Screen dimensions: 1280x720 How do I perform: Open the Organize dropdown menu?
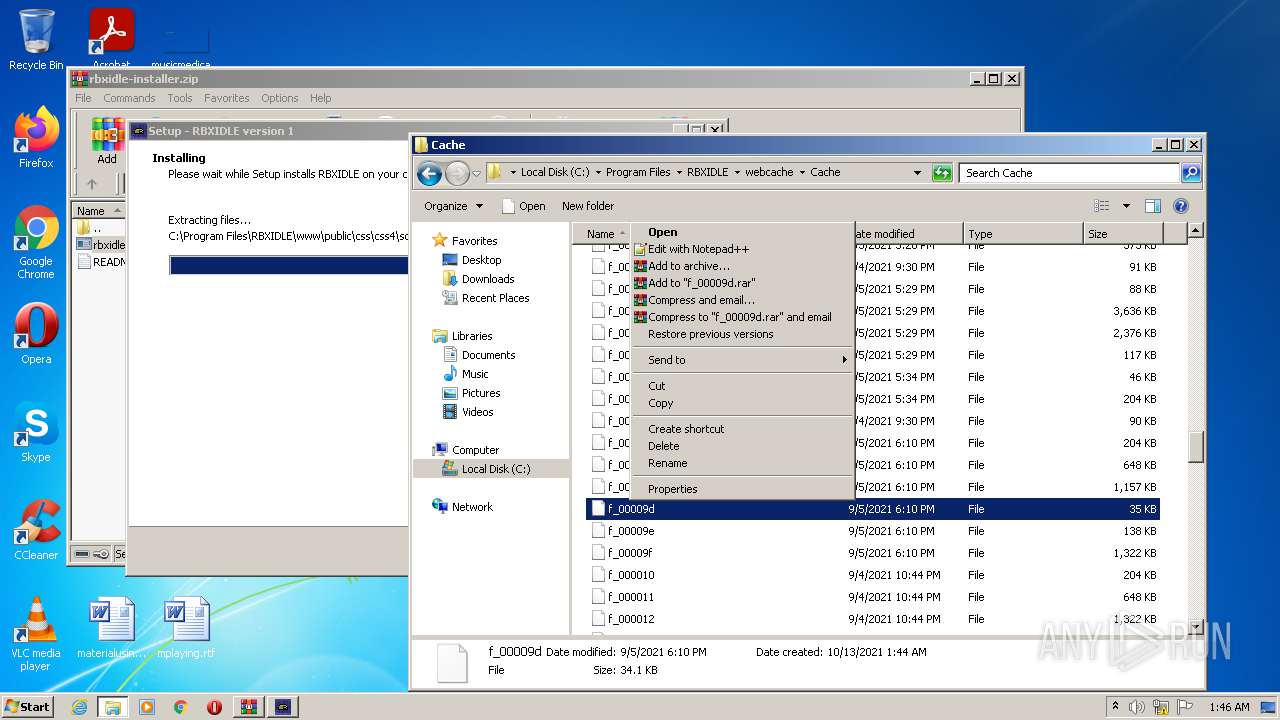click(453, 206)
